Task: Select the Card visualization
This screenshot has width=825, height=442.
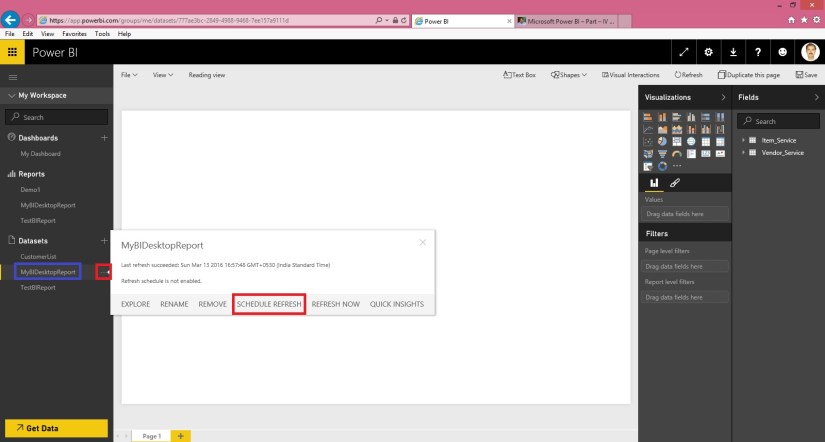Action: click(706, 154)
